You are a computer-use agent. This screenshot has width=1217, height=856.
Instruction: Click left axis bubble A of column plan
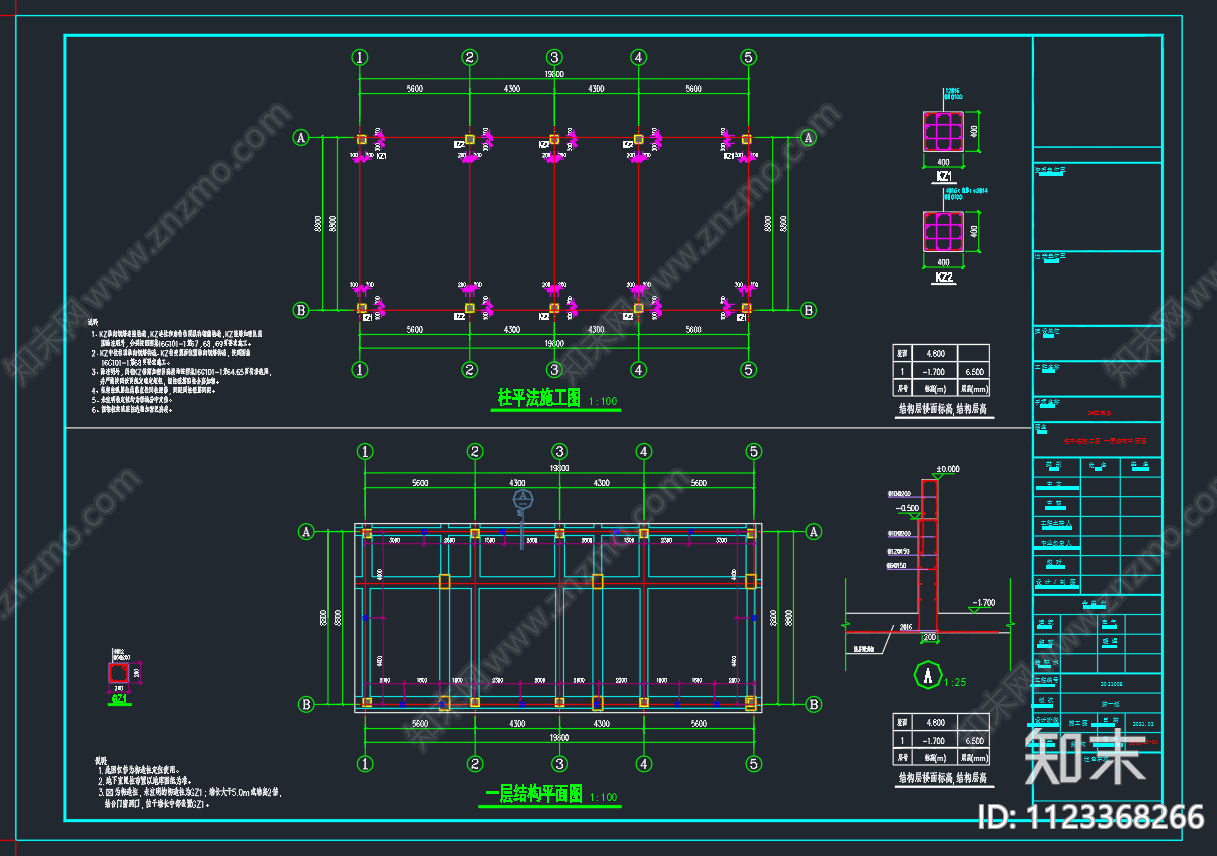coord(300,138)
